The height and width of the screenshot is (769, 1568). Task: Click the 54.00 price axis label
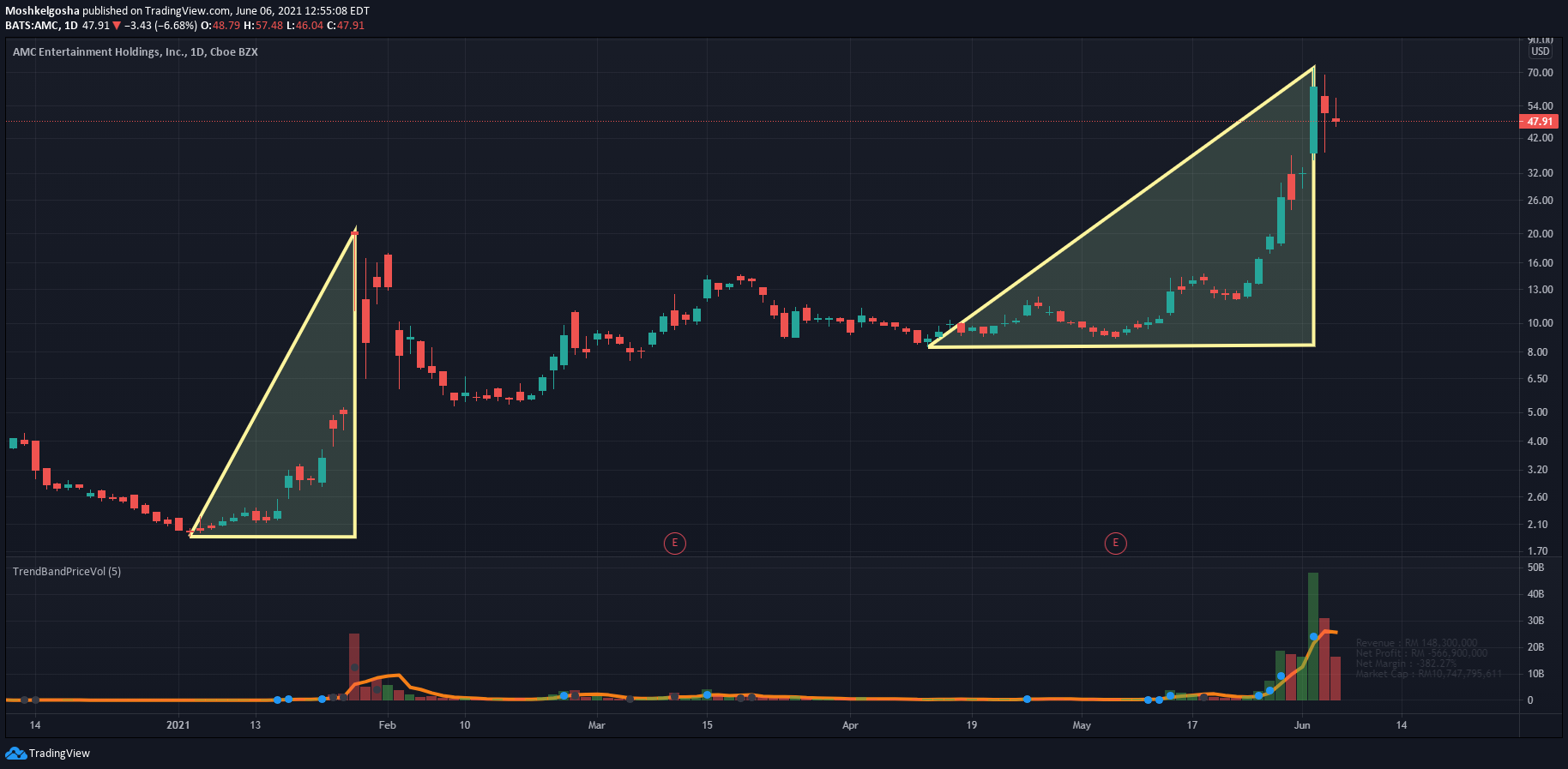point(1540,106)
